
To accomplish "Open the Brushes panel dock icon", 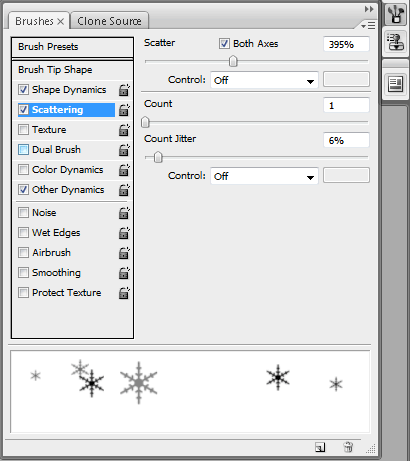I will click(x=395, y=15).
